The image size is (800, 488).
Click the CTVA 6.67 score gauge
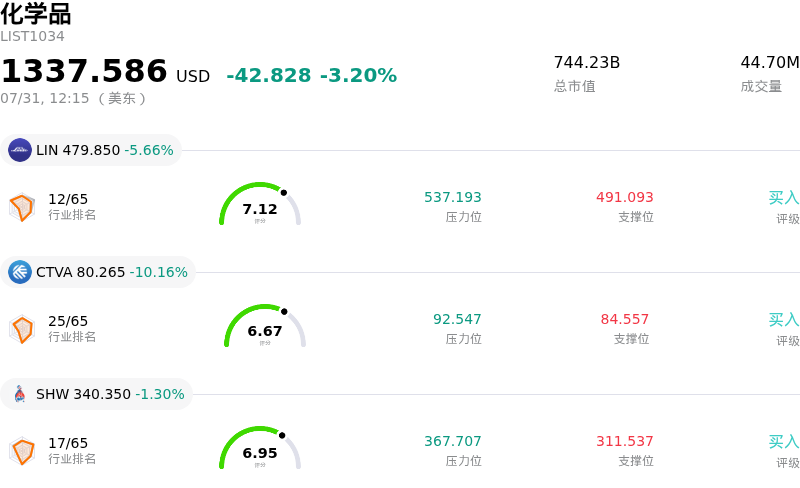(265, 326)
